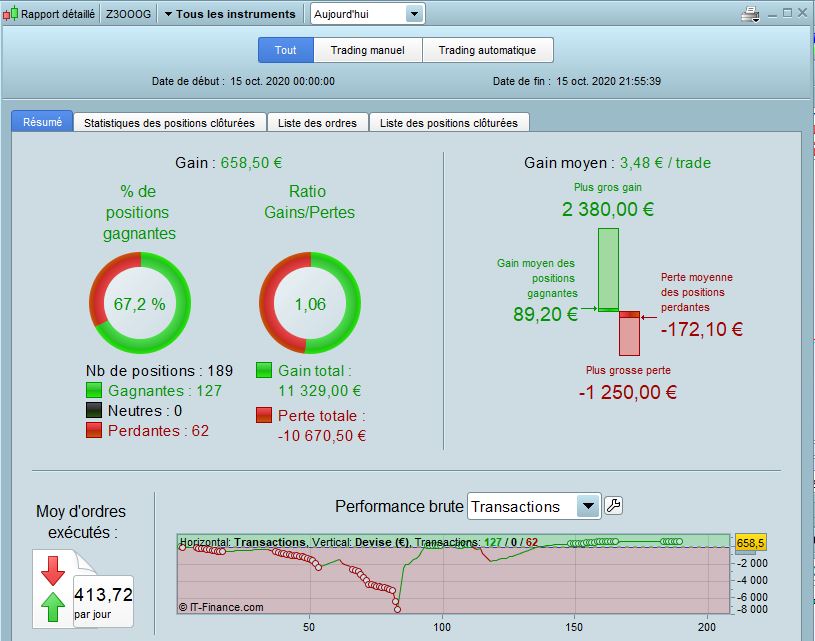Click the green Gagnantes legend square

click(x=94, y=390)
